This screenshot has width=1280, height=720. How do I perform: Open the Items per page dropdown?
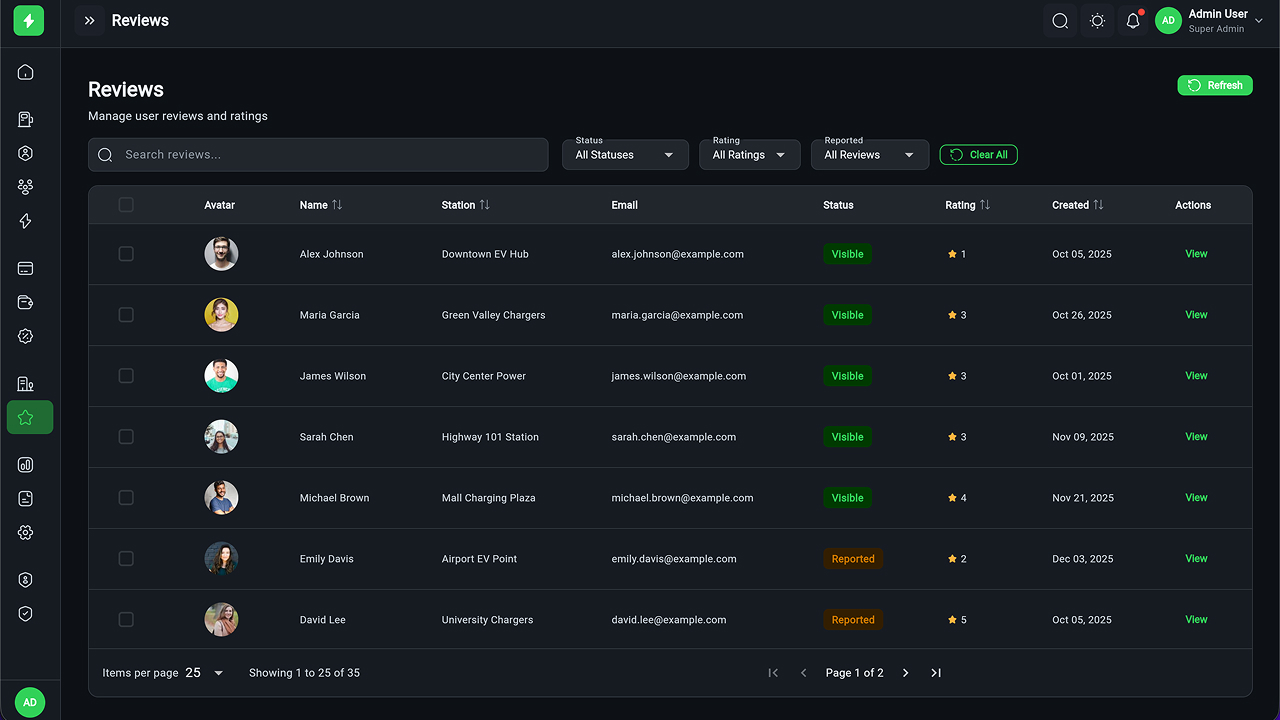click(x=205, y=673)
